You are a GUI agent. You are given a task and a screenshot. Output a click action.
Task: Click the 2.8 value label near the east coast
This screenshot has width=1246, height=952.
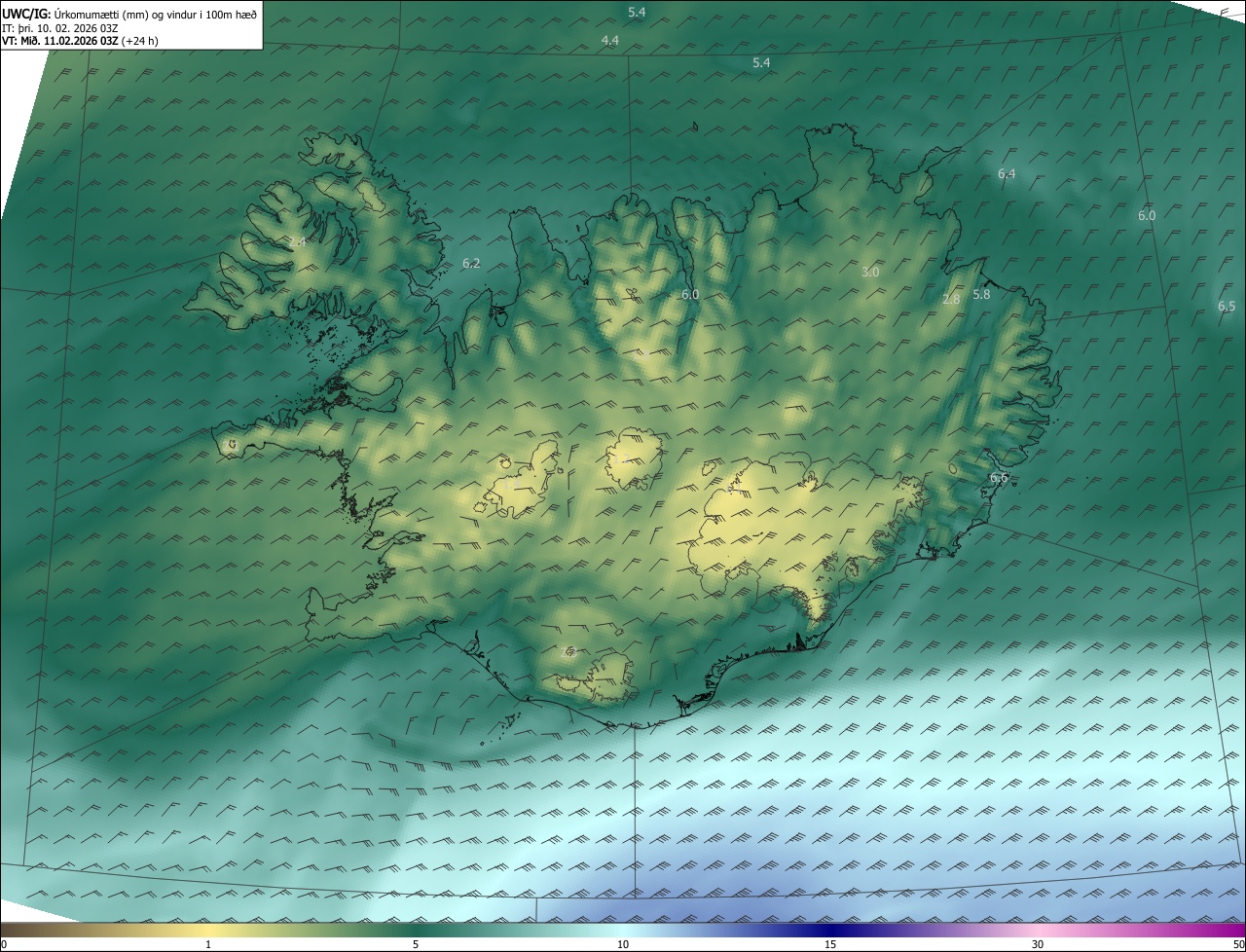click(951, 300)
